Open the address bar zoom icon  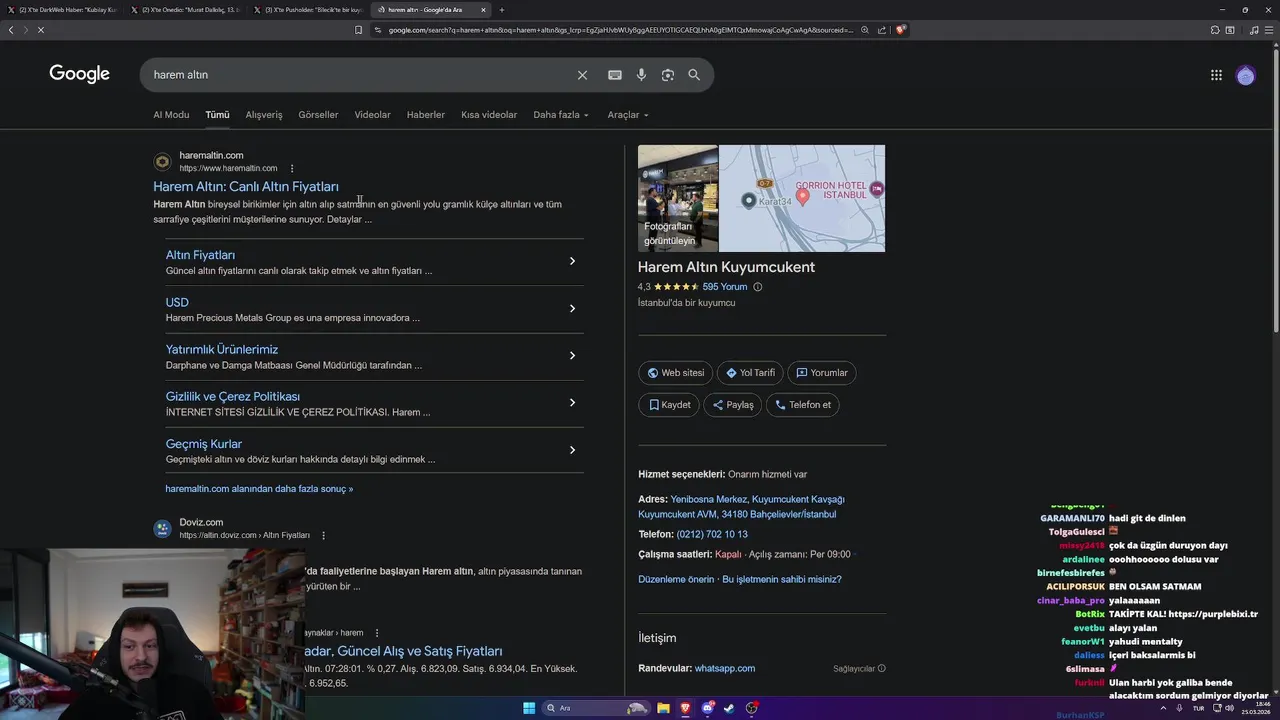tap(865, 30)
